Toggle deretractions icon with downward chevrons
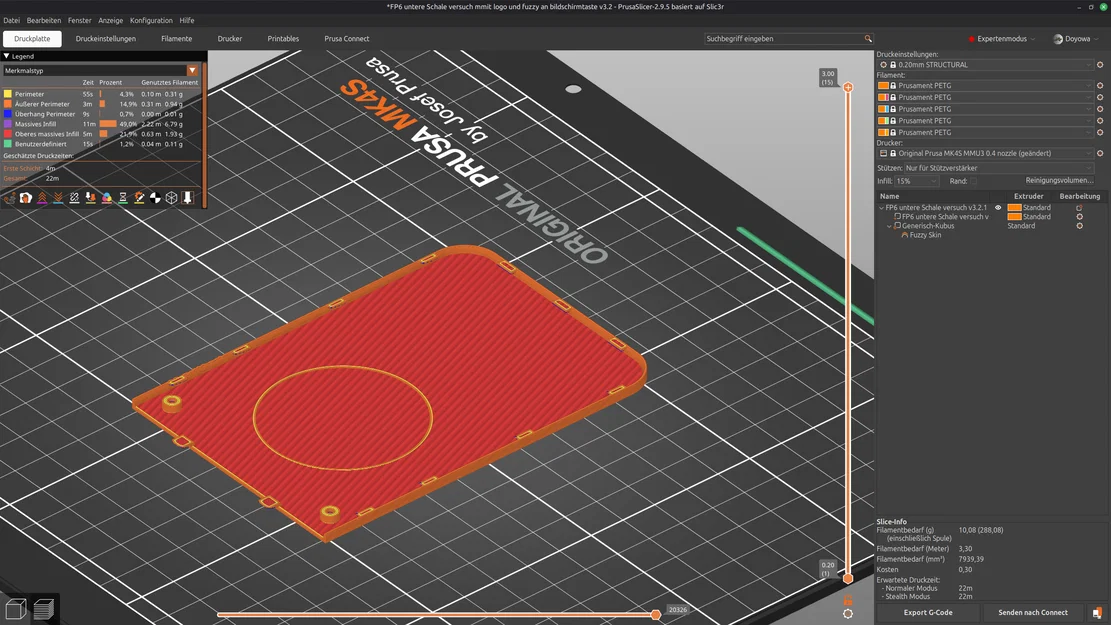 click(58, 198)
